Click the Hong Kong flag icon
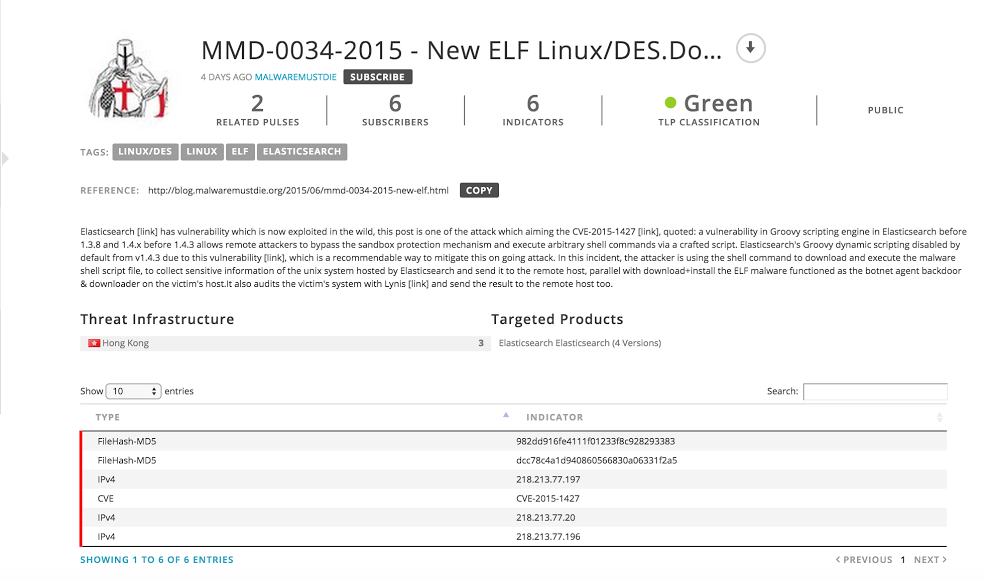990x580 pixels. click(x=93, y=343)
